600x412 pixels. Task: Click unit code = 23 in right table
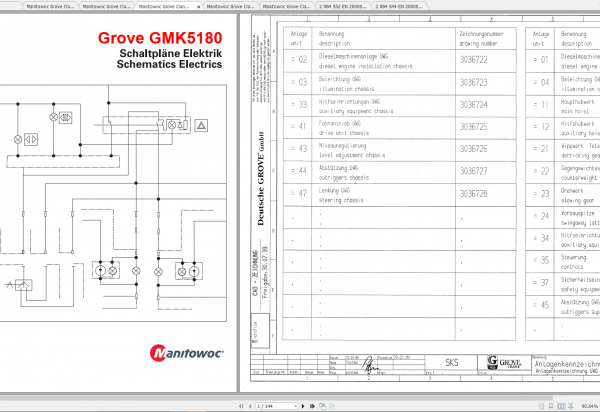click(541, 194)
